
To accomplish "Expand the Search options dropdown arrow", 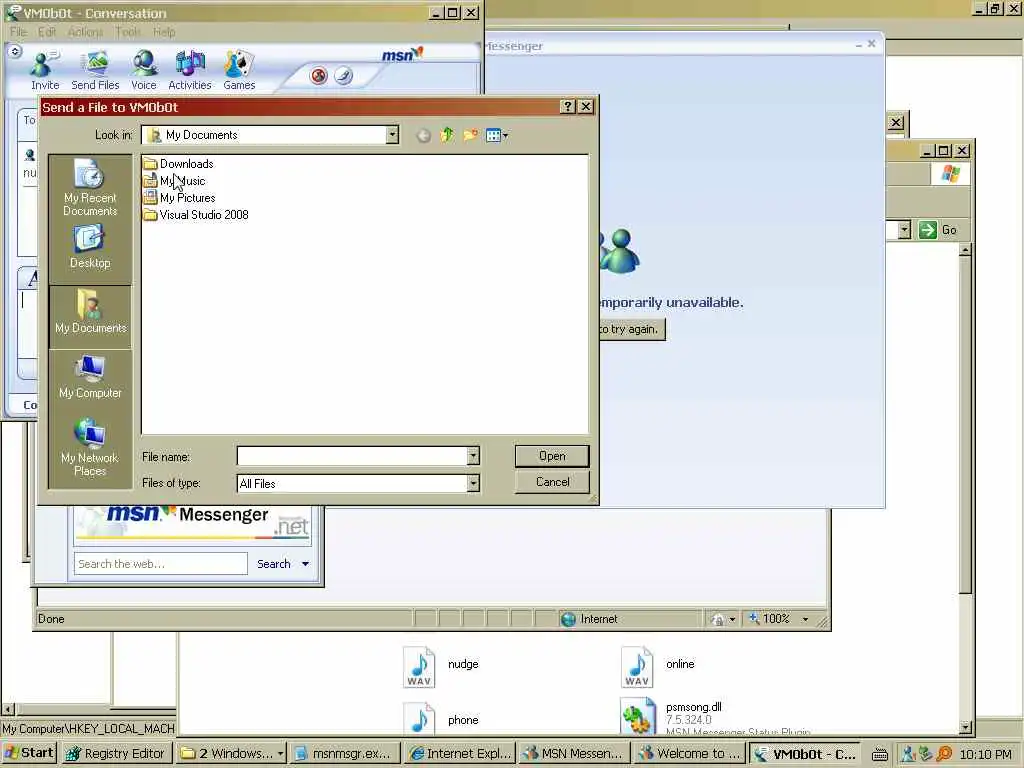I will click(305, 564).
